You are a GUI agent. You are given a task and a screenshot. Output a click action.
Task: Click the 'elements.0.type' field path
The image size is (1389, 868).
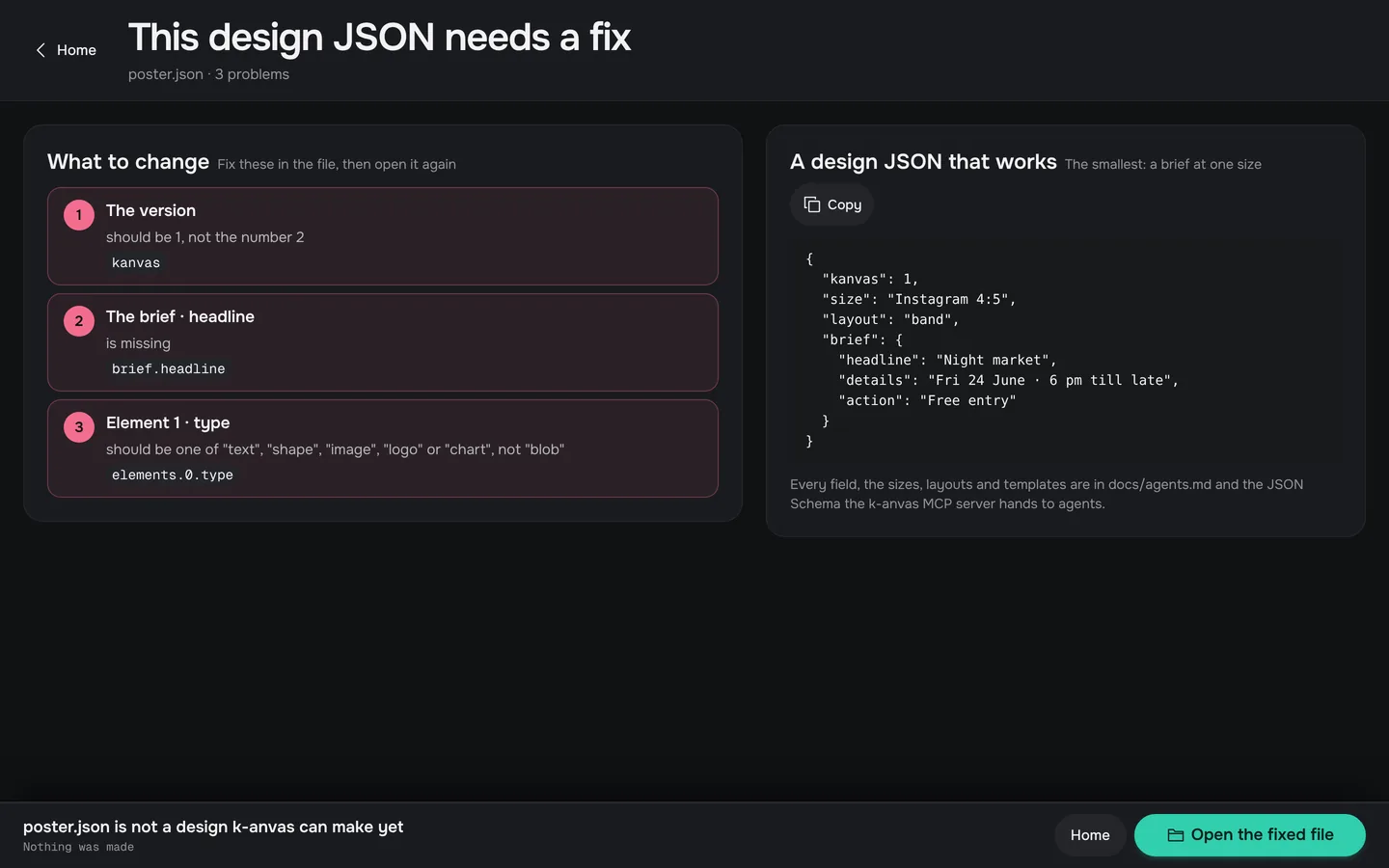(x=173, y=475)
